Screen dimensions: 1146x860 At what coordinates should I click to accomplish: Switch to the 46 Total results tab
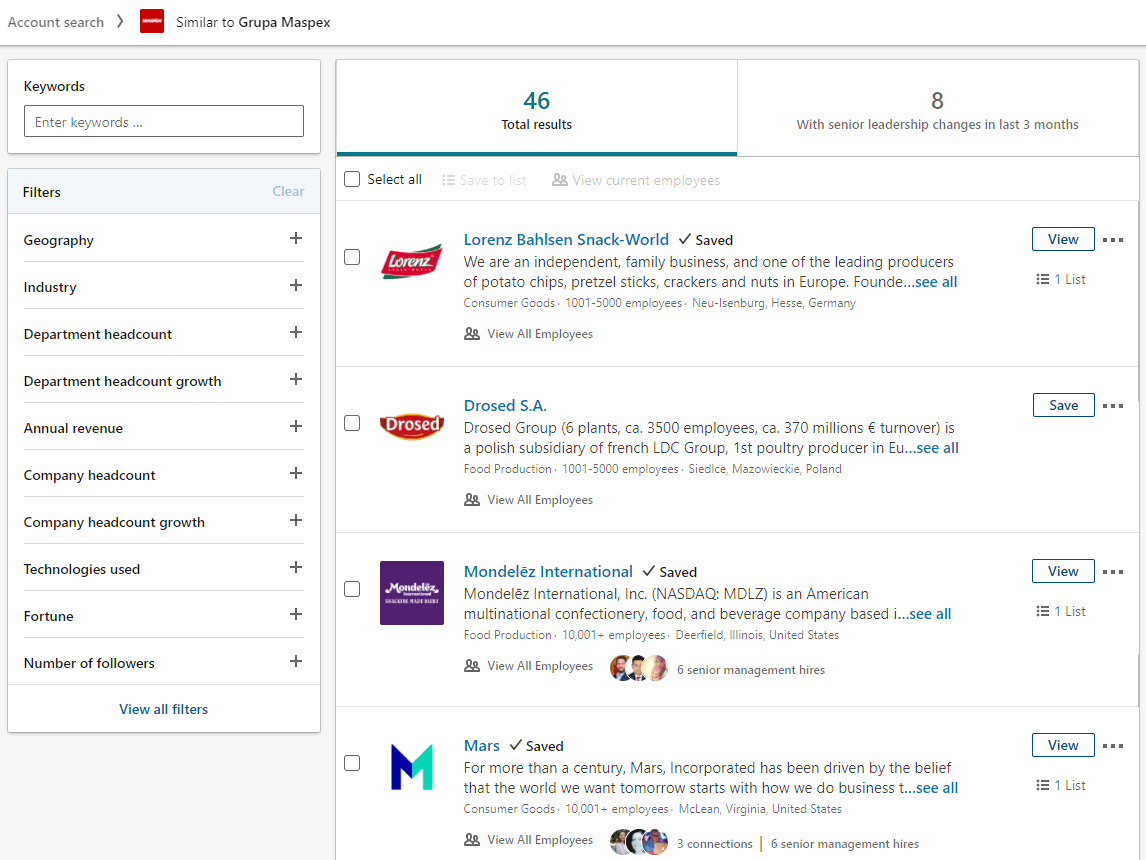pos(536,108)
